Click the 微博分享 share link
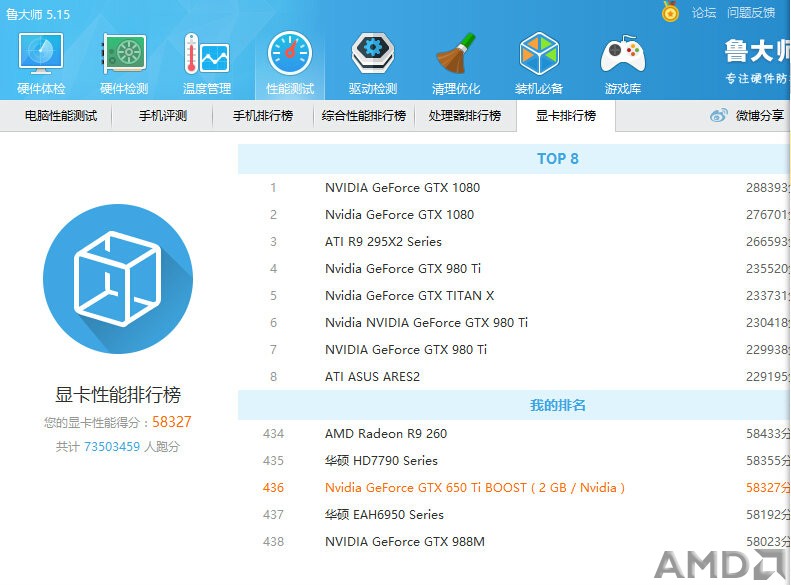 759,116
